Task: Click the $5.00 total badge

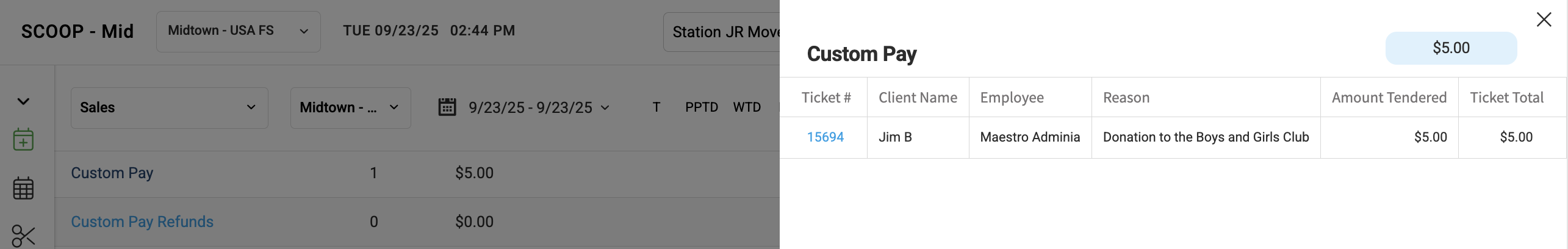Action: click(x=1451, y=48)
